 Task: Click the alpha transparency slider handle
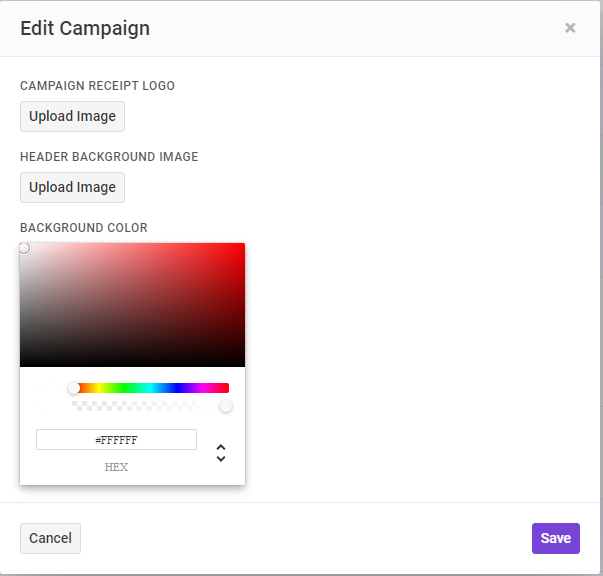(226, 406)
